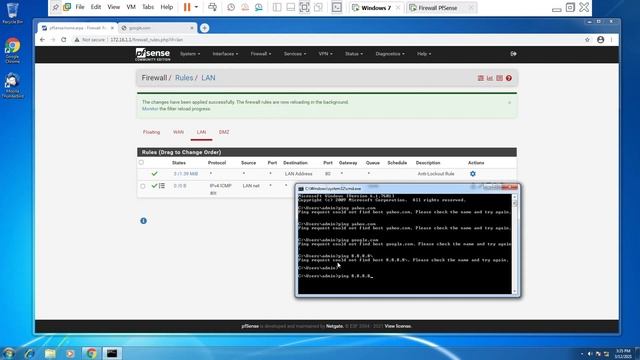Image resolution: width=640 pixels, height=360 pixels.
Task: Click the VMware pause button
Action: pos(187,7)
